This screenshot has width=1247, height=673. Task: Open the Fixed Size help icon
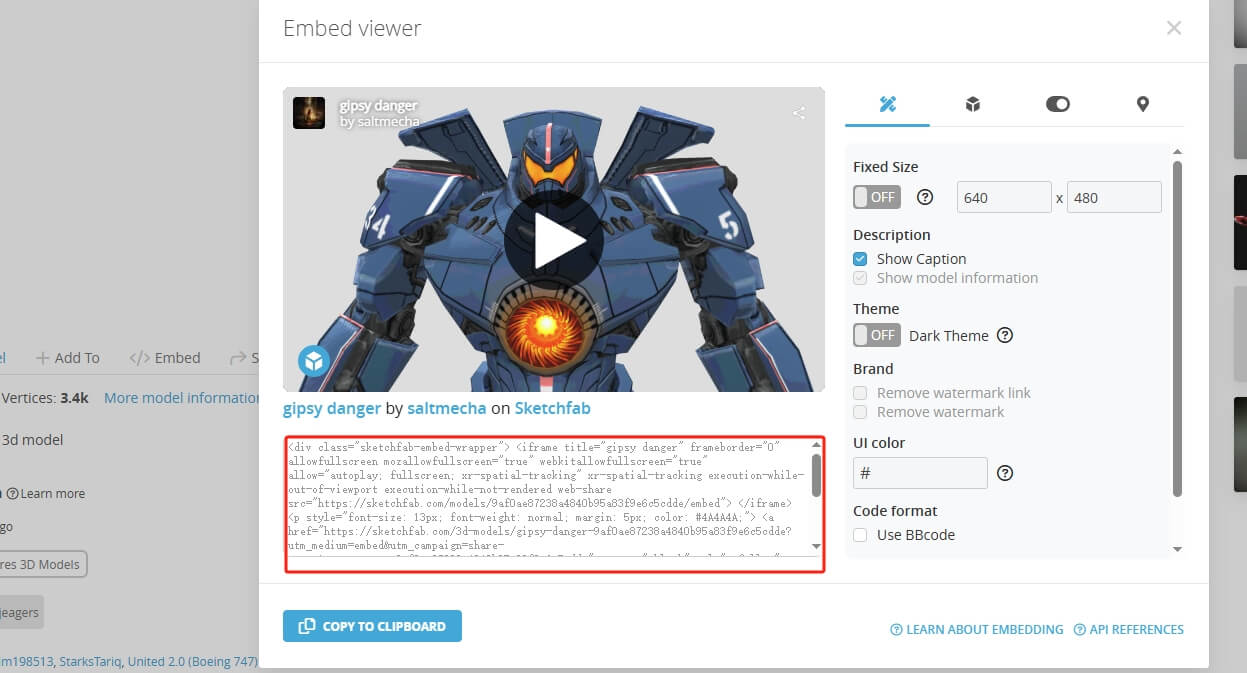click(925, 197)
